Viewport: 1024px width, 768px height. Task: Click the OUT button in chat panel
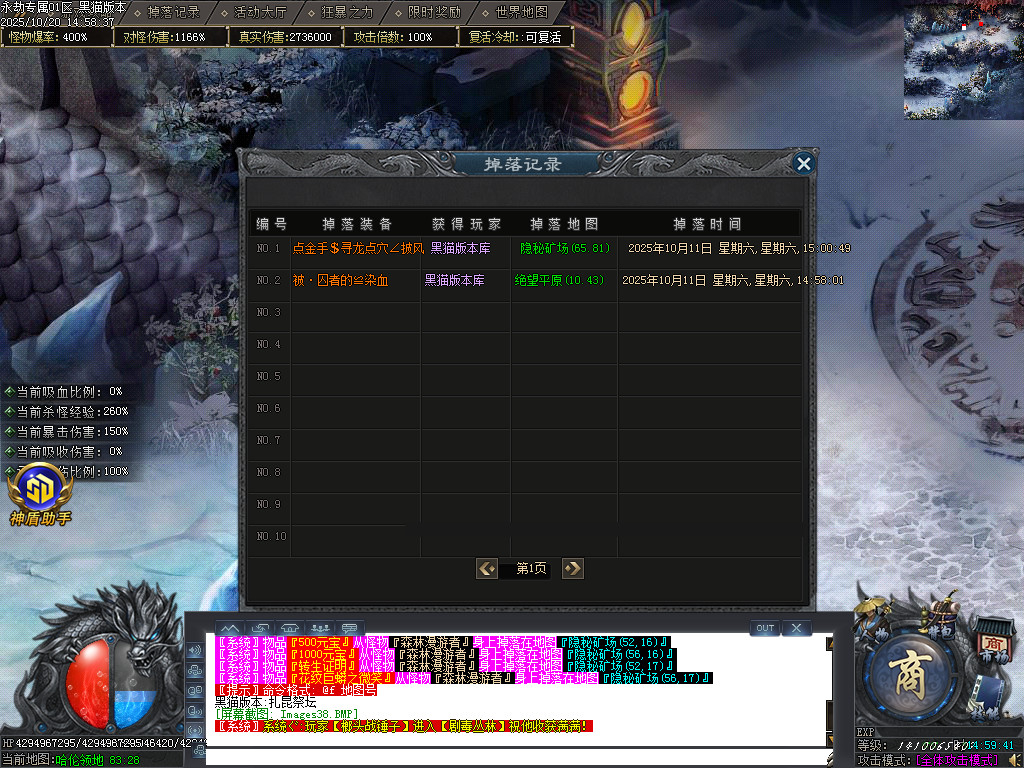tap(764, 628)
